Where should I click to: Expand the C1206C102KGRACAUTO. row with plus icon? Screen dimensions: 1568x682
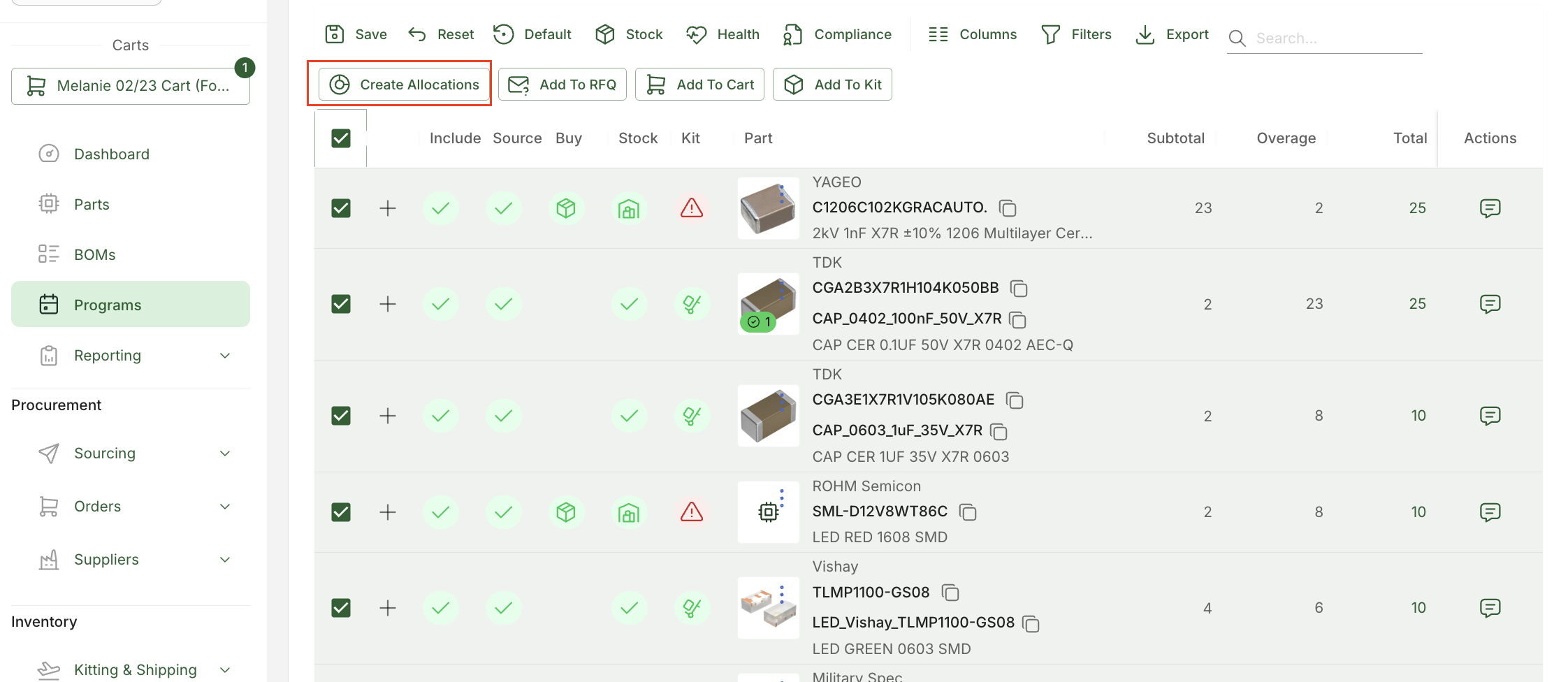click(x=388, y=208)
